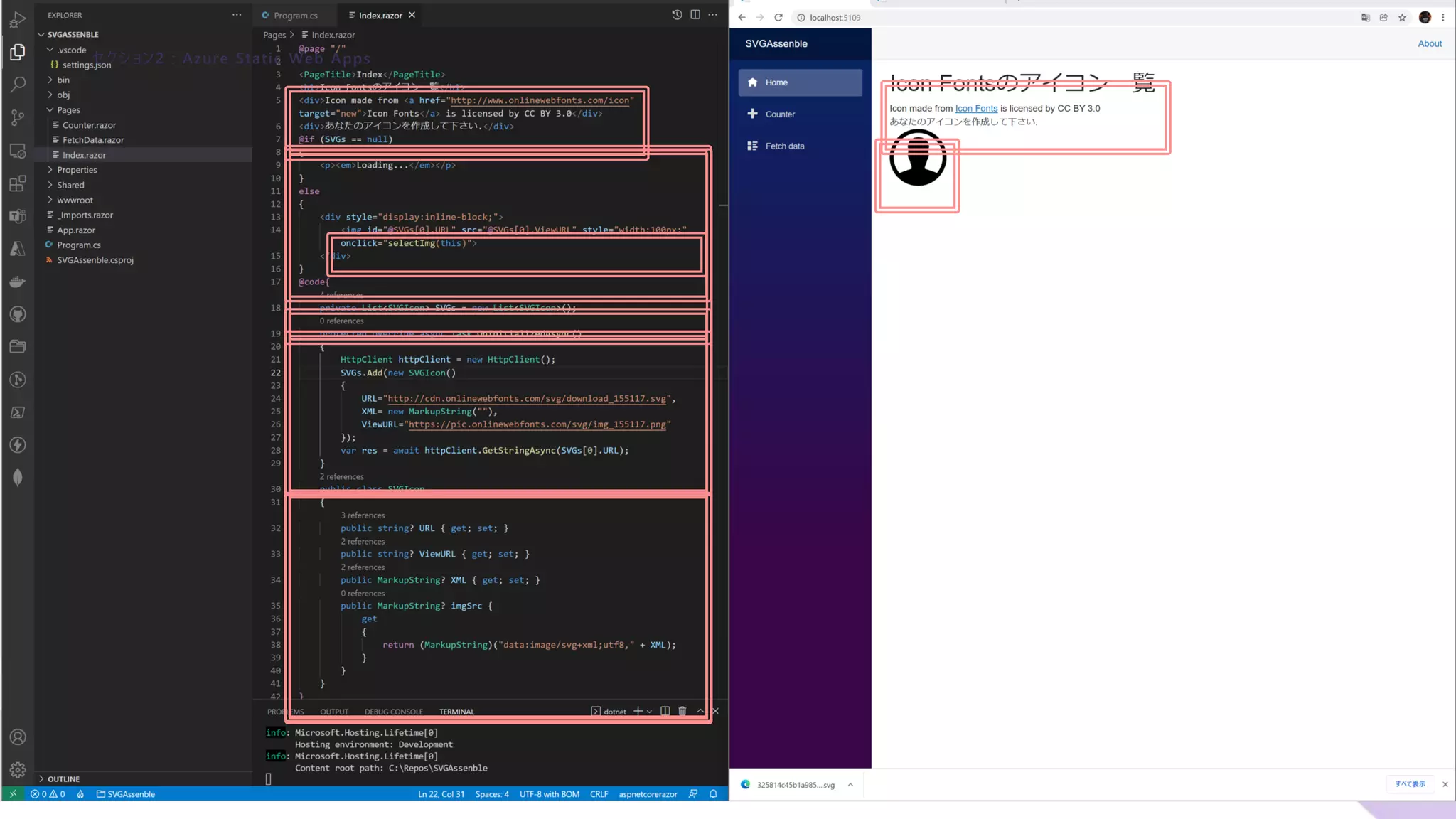
Task: Click the user silhouette icon image
Action: (x=918, y=158)
